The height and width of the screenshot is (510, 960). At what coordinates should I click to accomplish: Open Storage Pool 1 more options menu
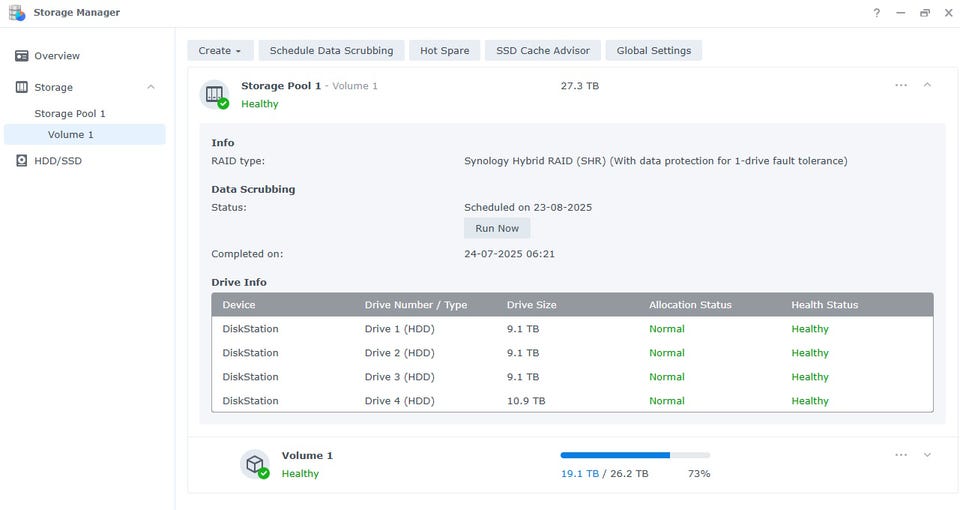coord(901,85)
